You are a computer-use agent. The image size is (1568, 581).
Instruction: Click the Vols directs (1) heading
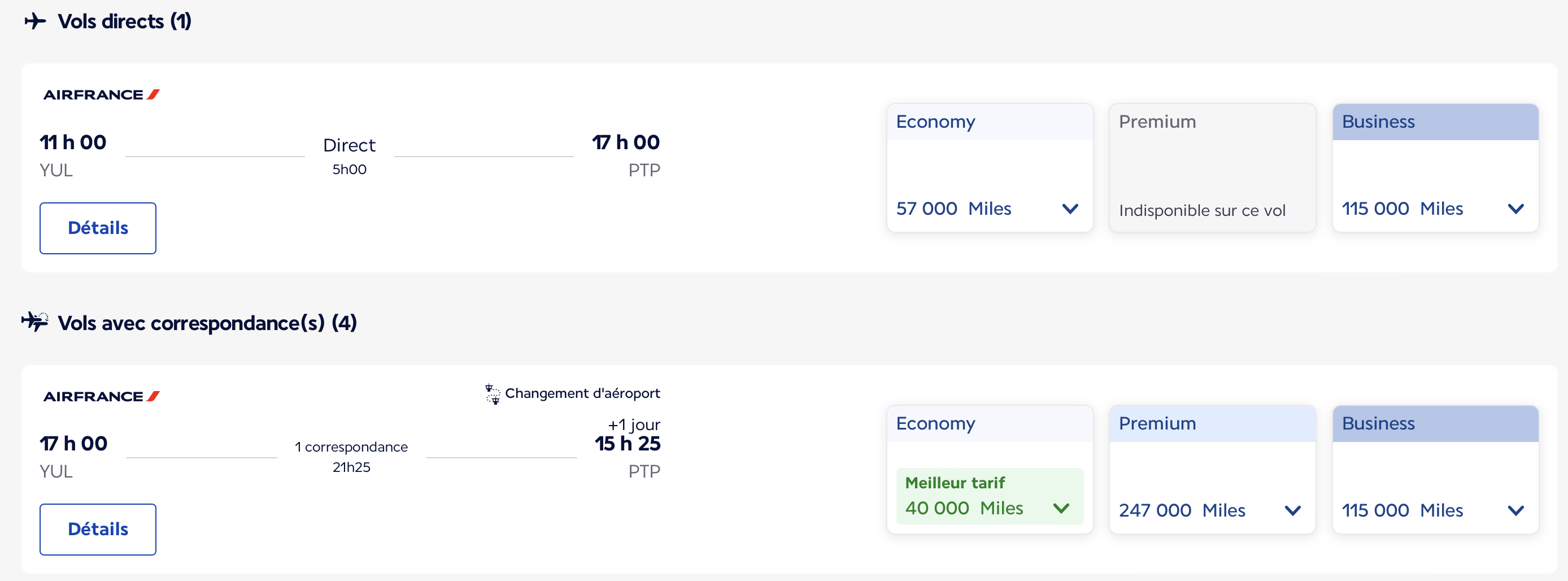click(x=124, y=21)
